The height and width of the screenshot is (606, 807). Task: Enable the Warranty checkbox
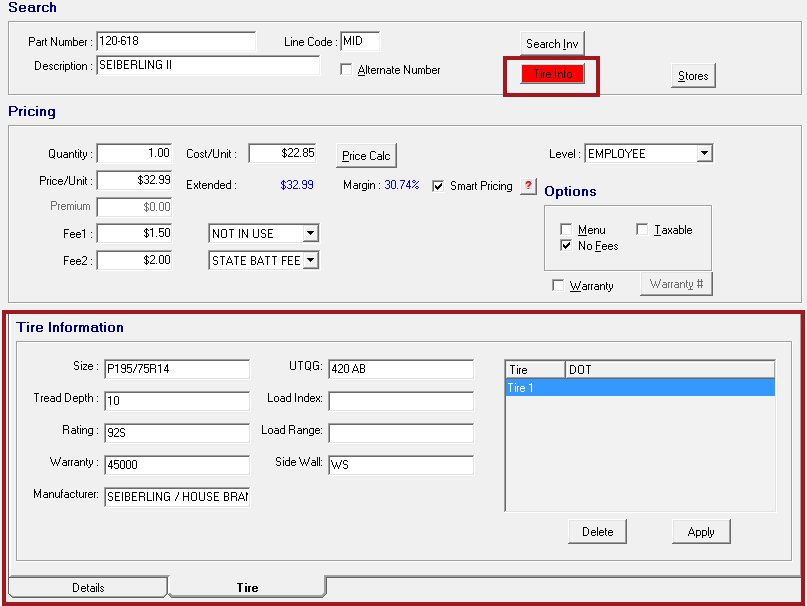point(558,285)
